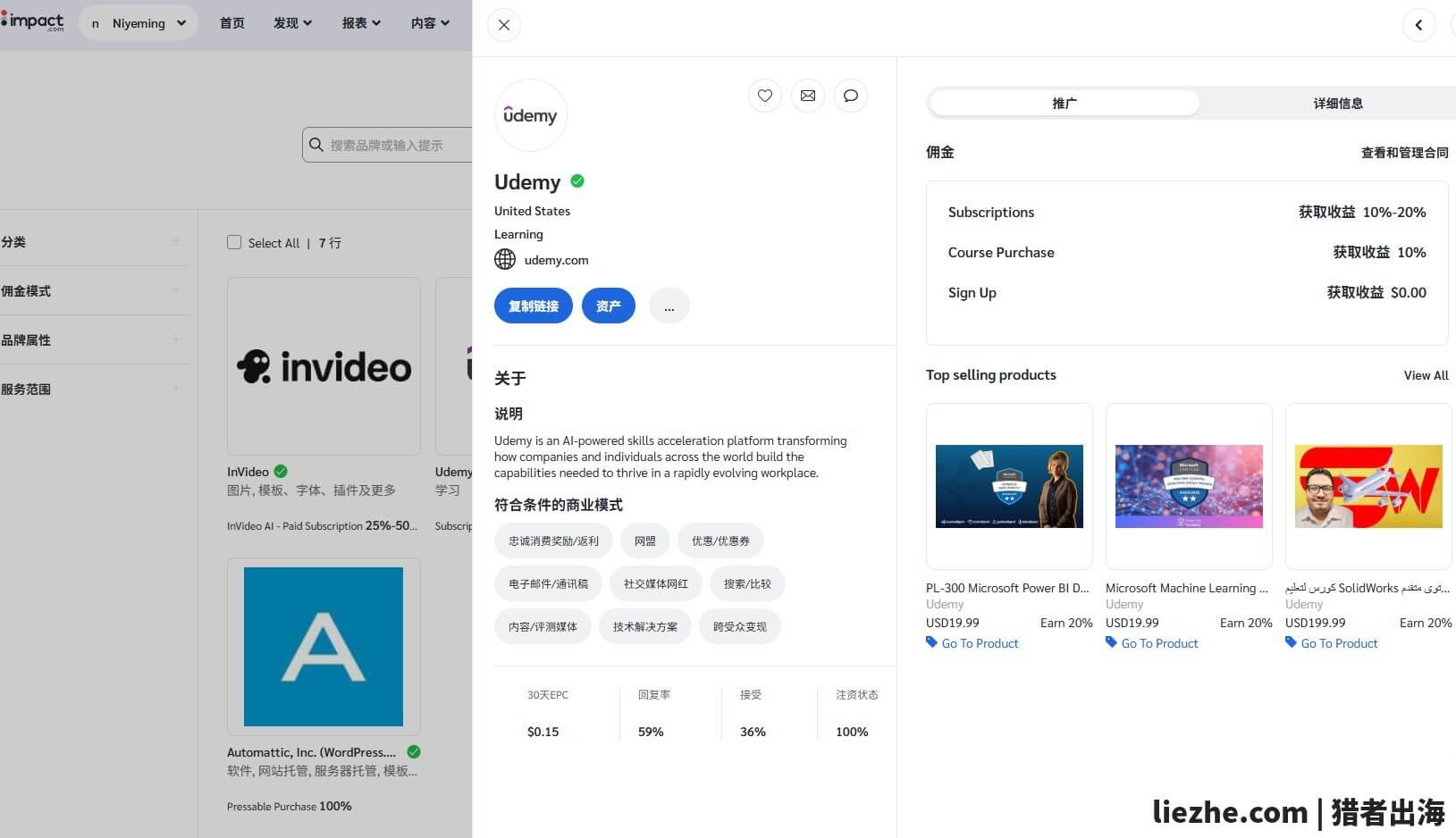The width and height of the screenshot is (1456, 838).
Task: Click Go To Product for Microsoft Machine Learning
Action: tap(1159, 643)
